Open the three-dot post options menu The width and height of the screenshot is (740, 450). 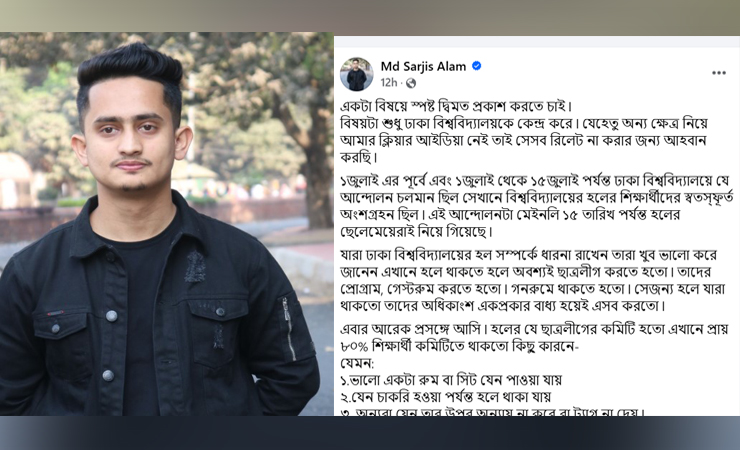coord(718,73)
